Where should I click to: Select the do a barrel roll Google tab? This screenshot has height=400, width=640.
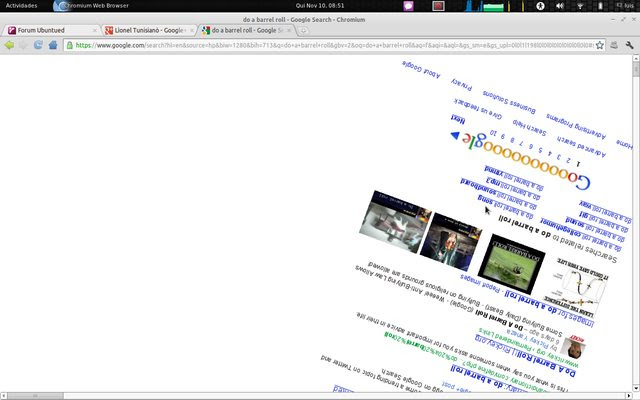pyautogui.click(x=246, y=30)
